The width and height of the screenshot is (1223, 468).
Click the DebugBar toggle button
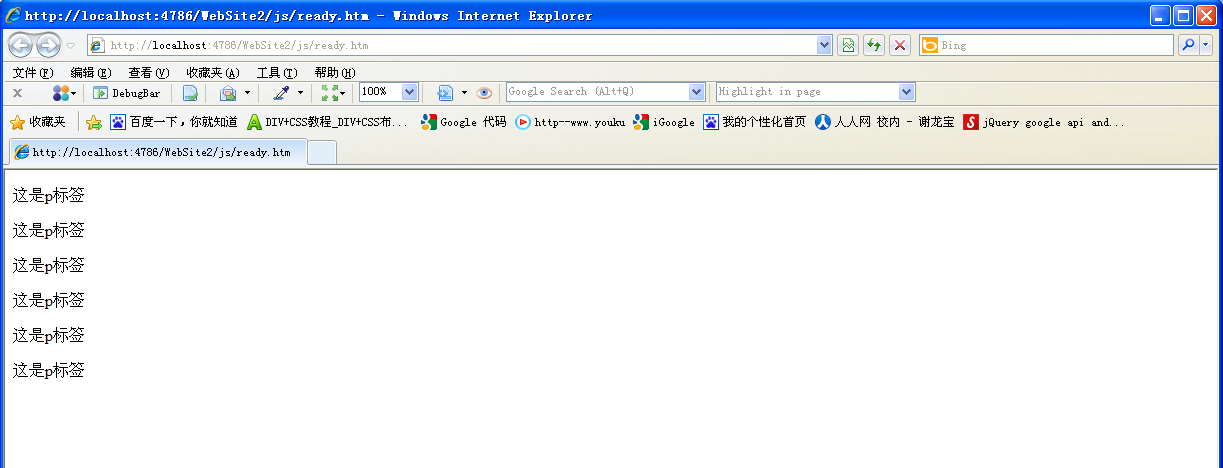[x=127, y=92]
